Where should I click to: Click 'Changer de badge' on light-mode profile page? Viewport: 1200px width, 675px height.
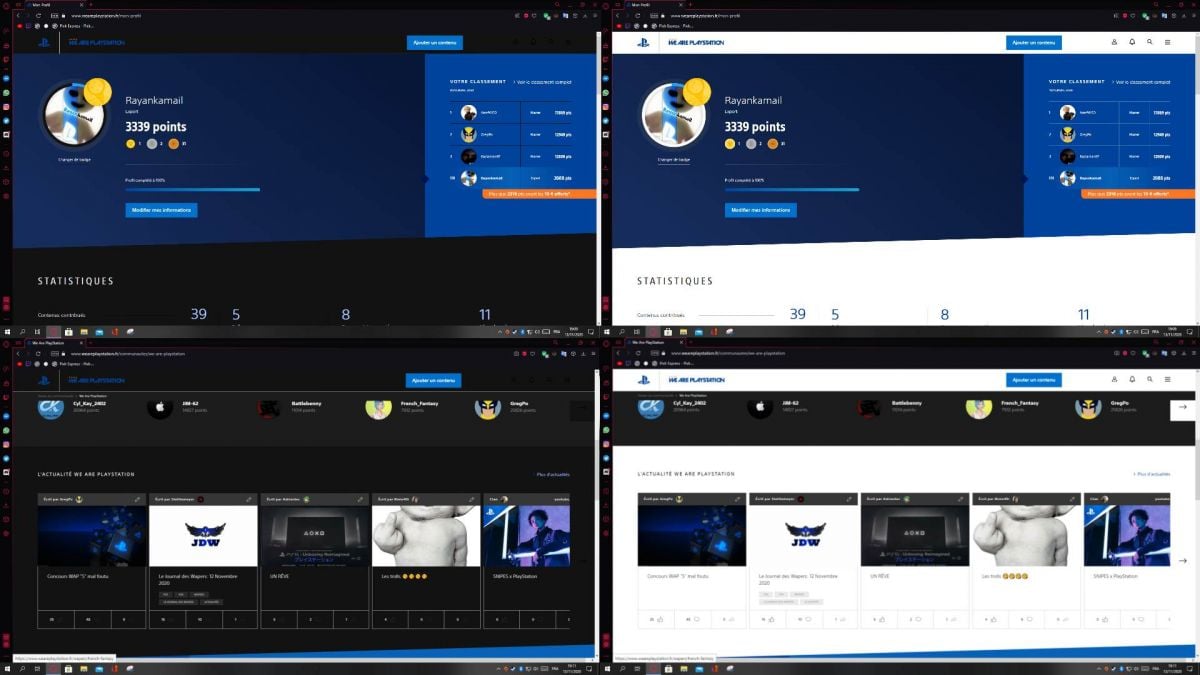point(674,159)
